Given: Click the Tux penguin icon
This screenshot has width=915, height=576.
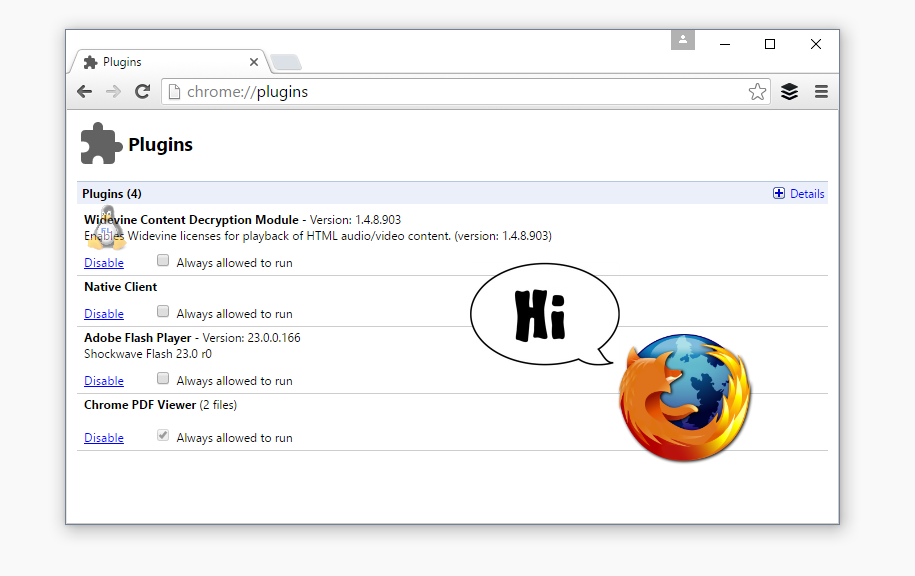Looking at the screenshot, I should click(107, 228).
